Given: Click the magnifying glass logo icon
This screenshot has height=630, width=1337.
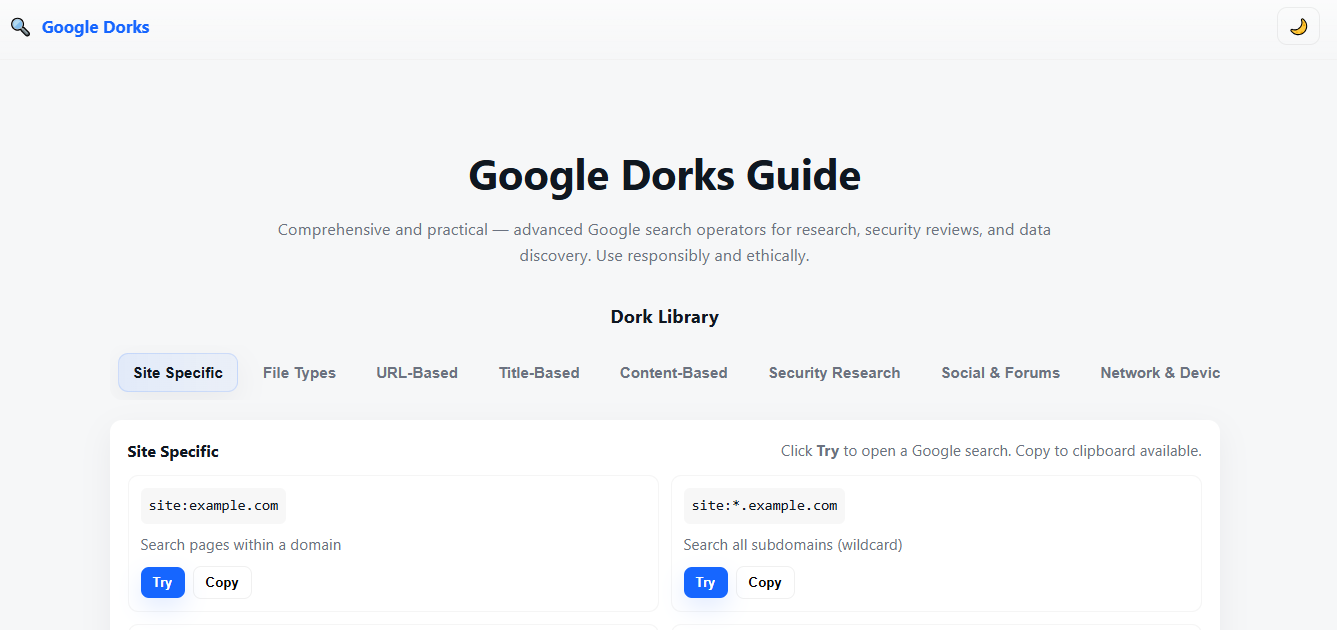Looking at the screenshot, I should 20,26.
